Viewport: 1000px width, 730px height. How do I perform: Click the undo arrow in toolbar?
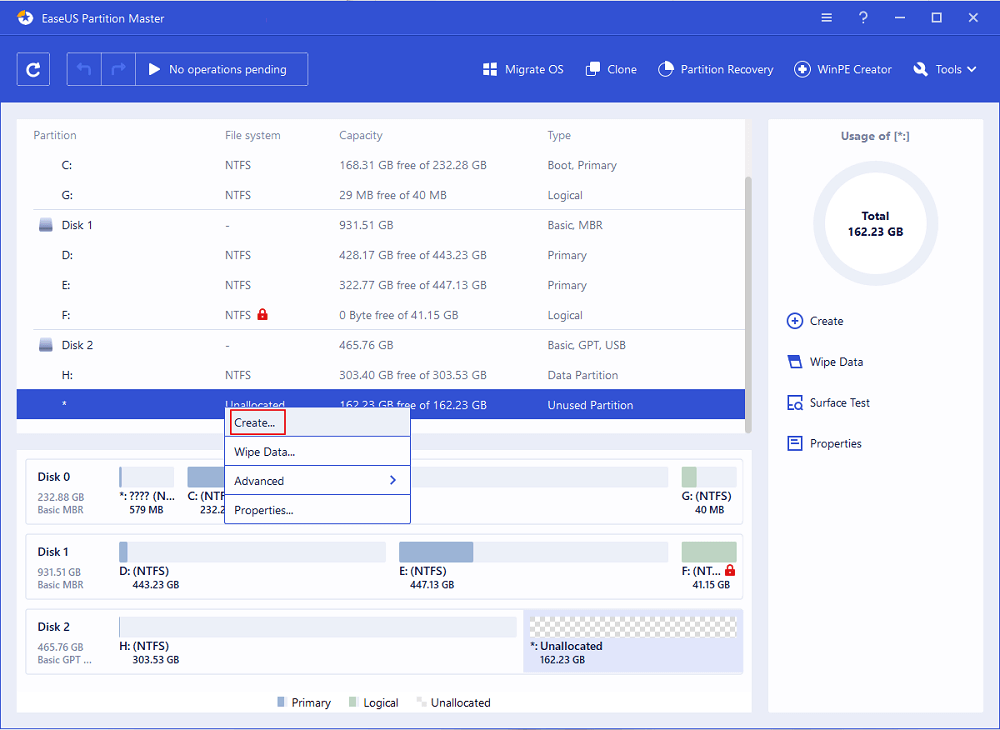tap(84, 69)
